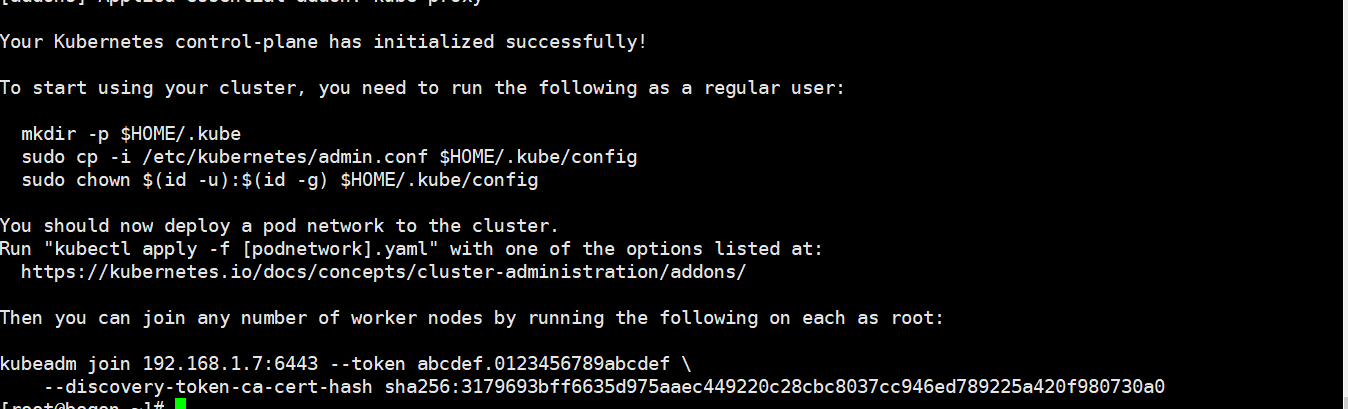Click the 'Then you can join' worker nodes line
The height and width of the screenshot is (409, 1348).
pos(471,317)
